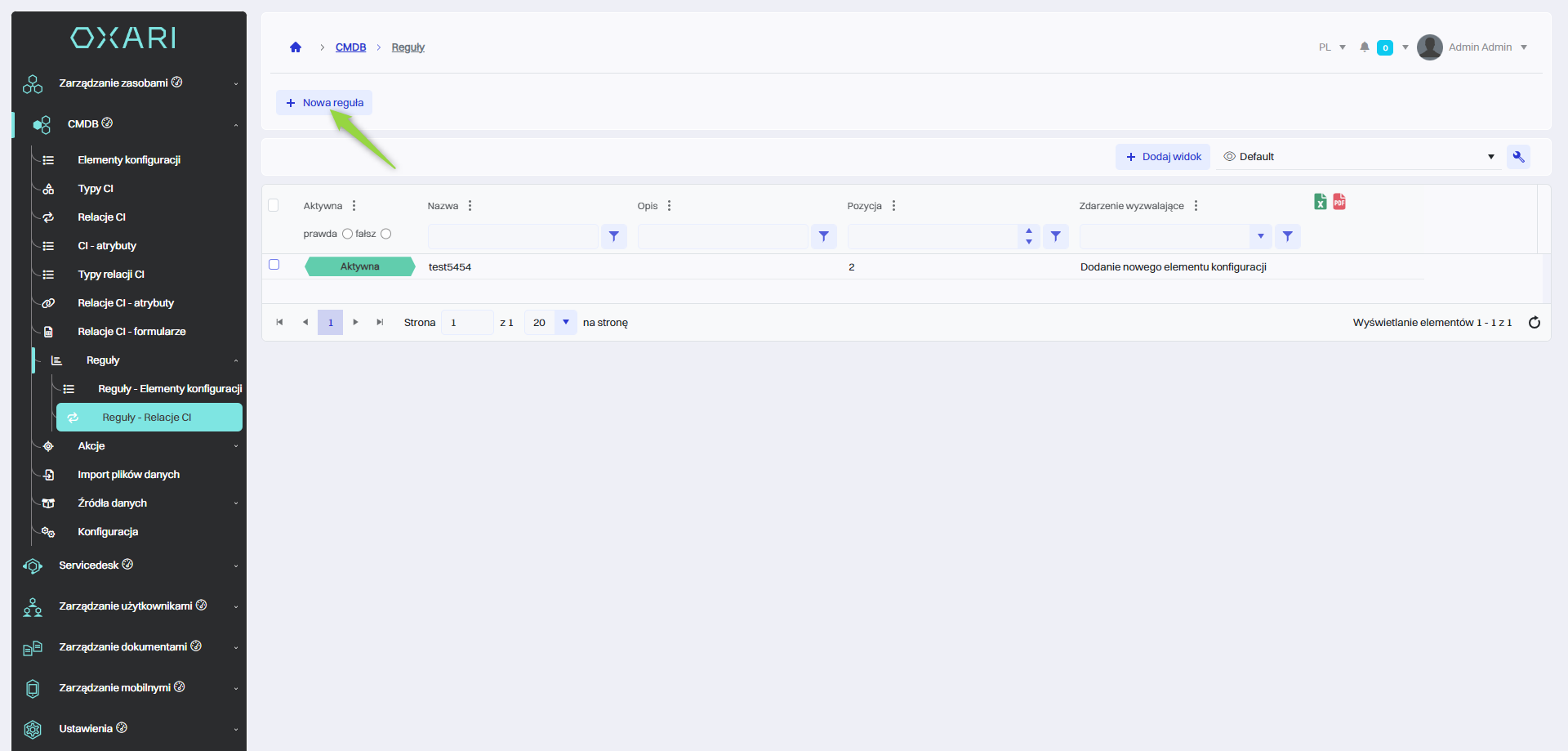
Task: Click the Nazwa filter input field
Action: 513,236
